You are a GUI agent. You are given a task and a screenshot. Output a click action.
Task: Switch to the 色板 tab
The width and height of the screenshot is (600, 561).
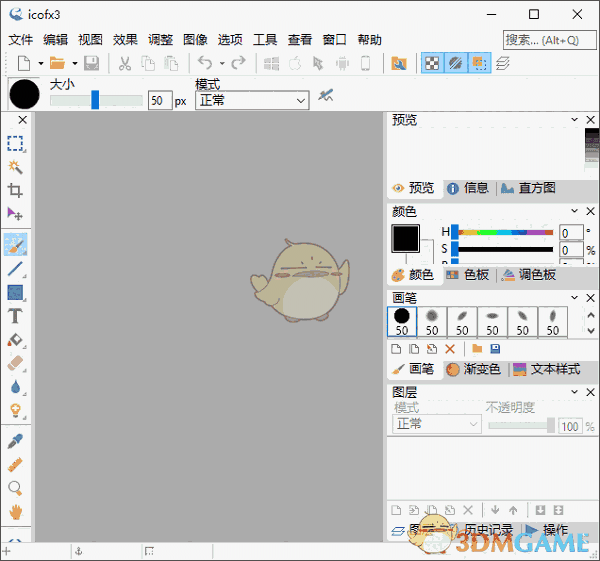[469, 275]
